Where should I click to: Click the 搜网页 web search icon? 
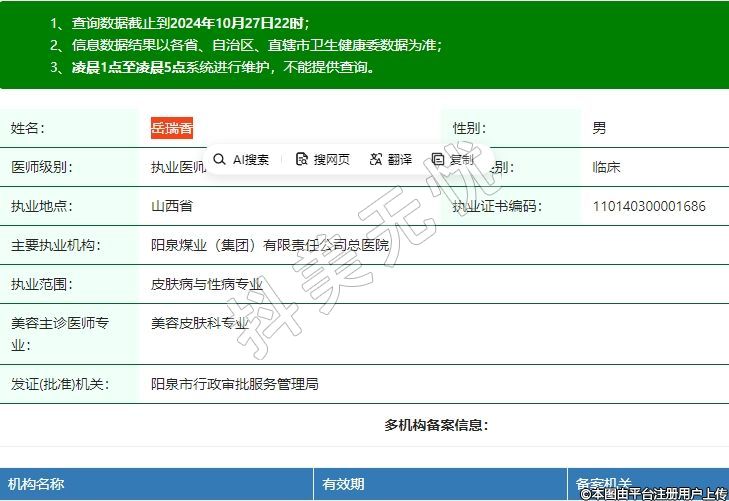(302, 160)
